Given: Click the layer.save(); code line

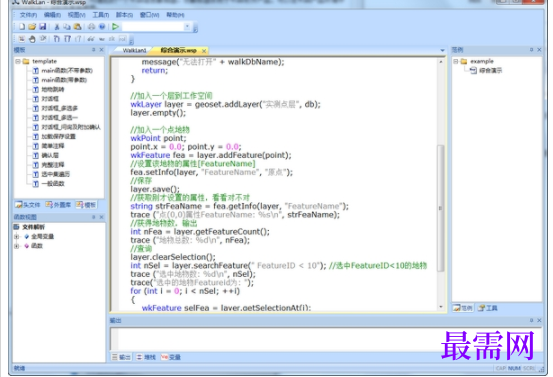Looking at the screenshot, I should [x=155, y=189].
